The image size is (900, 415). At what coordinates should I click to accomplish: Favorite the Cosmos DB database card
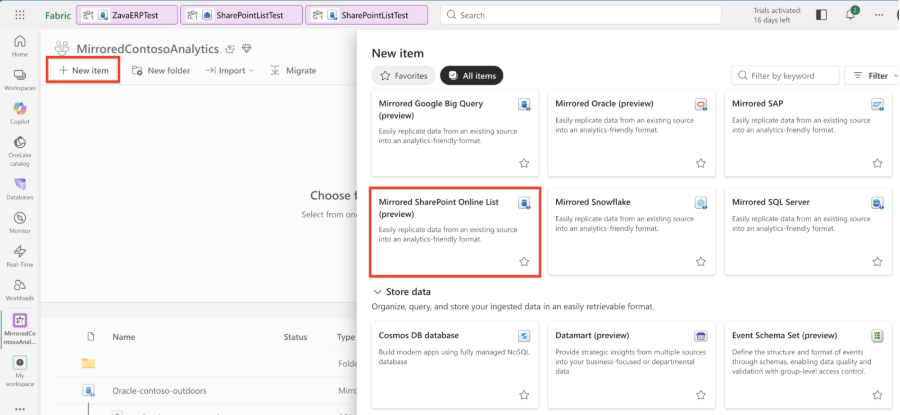[x=524, y=394]
